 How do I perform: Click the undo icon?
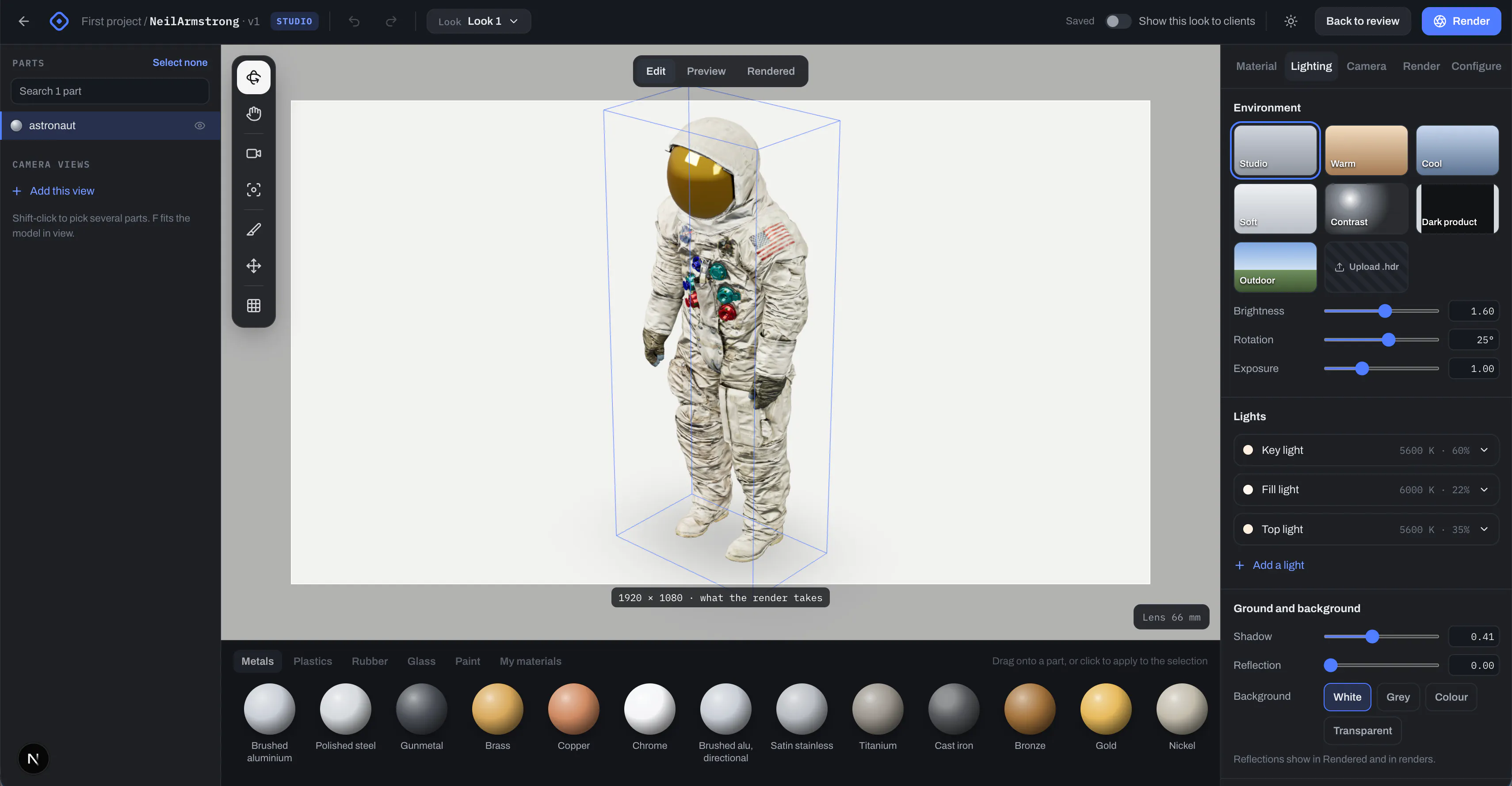354,21
